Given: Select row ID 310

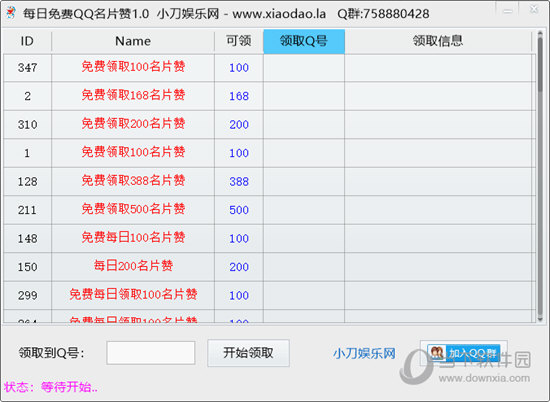Looking at the screenshot, I should [269, 125].
